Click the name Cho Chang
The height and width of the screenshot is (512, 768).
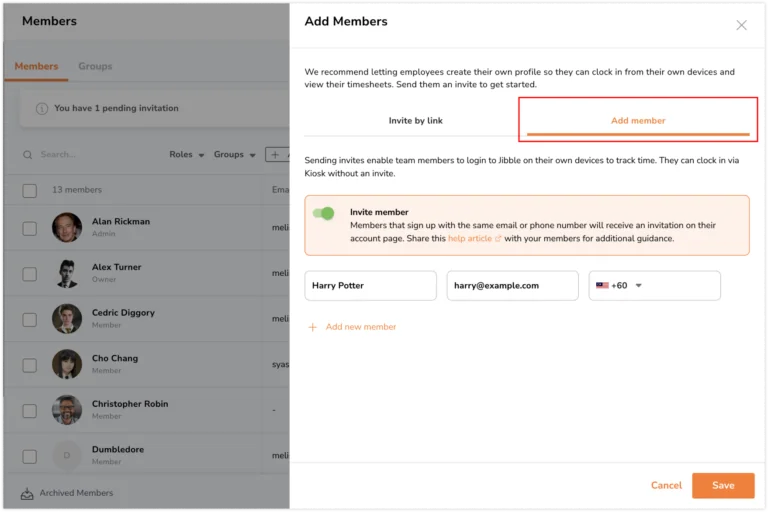click(x=115, y=358)
